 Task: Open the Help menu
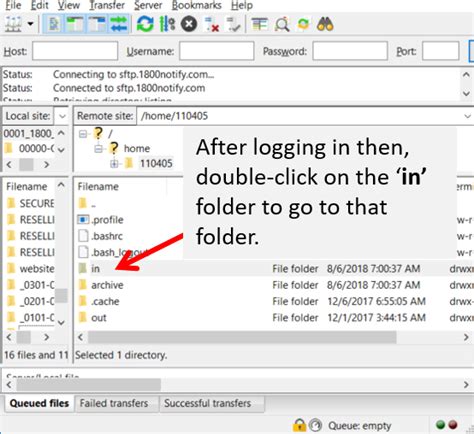point(242,5)
